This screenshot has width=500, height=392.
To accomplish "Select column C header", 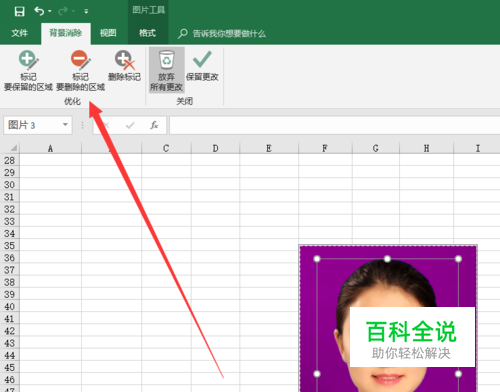I will [166, 148].
